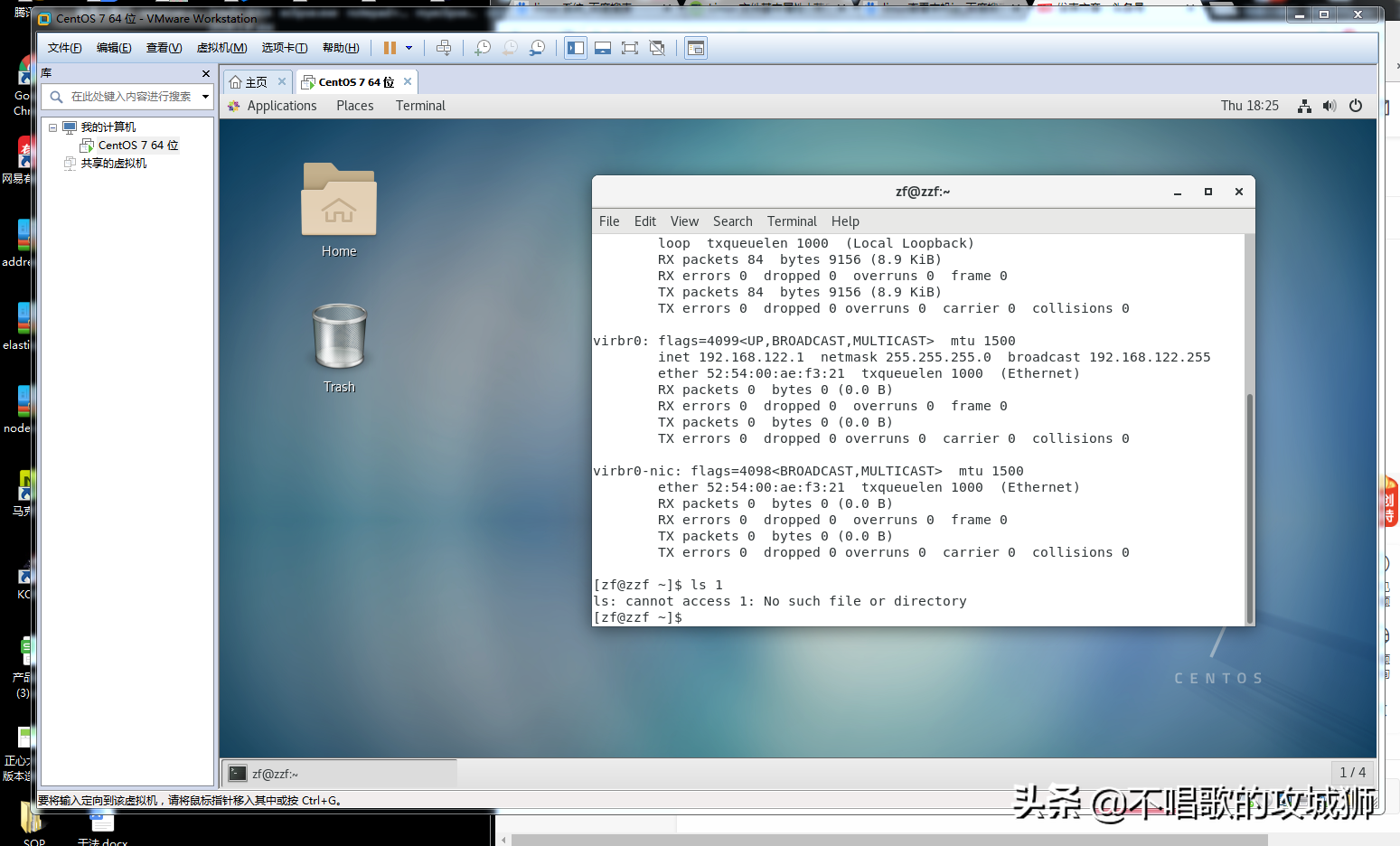1400x846 pixels.
Task: Collapse the 我的计算机 tree node
Action: [53, 127]
